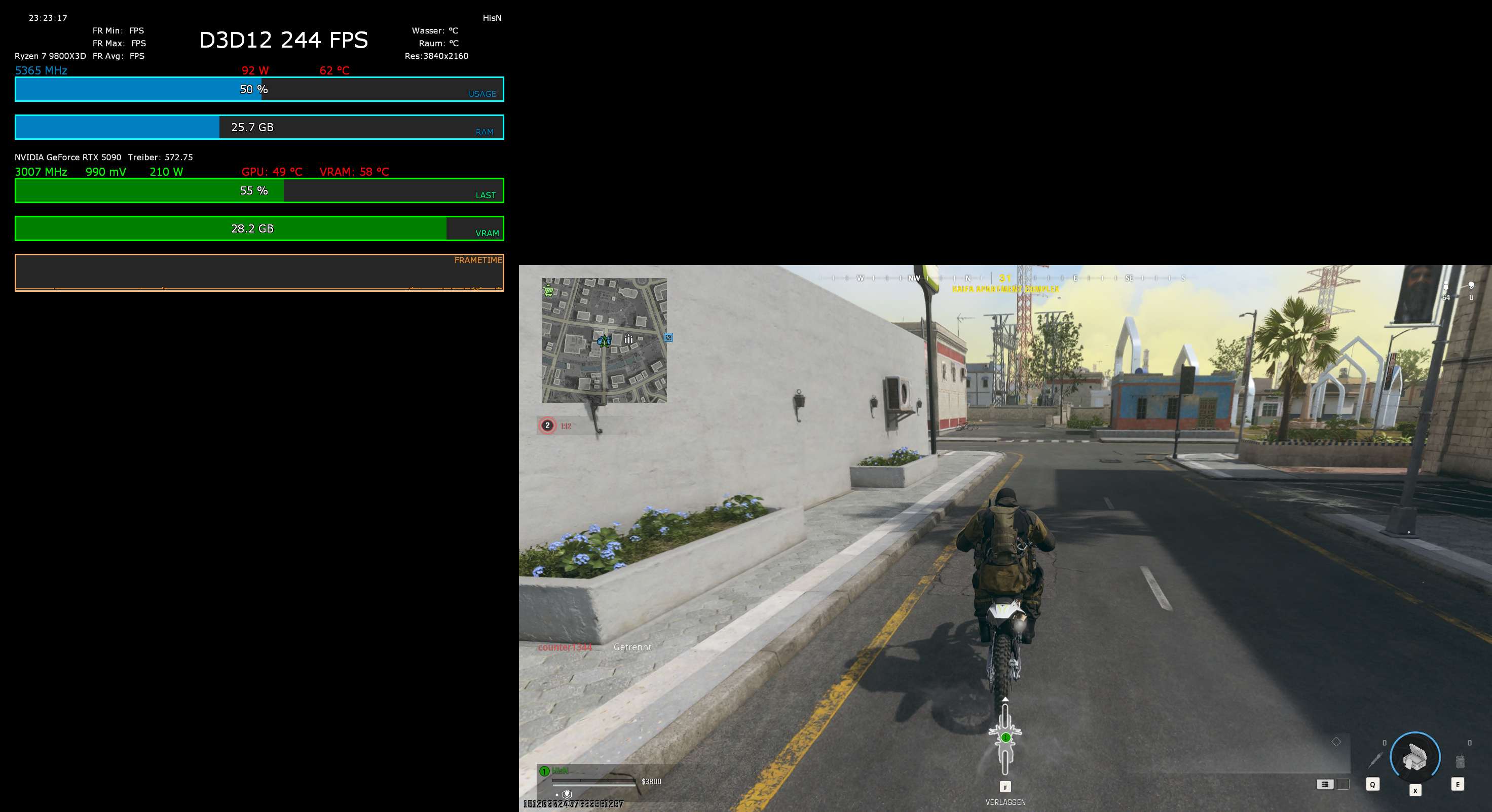Click the blue contract marker at minimap edge
Image resolution: width=1492 pixels, height=812 pixels.
pyautogui.click(x=668, y=337)
